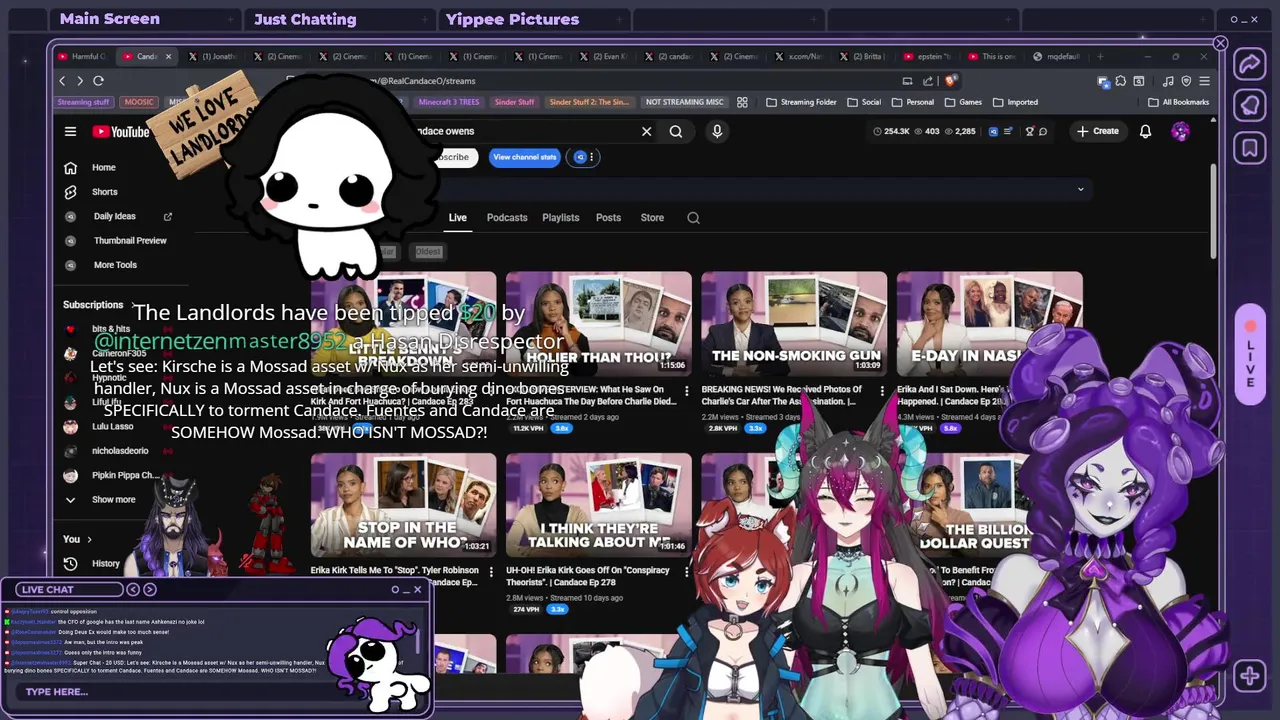Expand the Subscriptions section arrow

(x=134, y=305)
